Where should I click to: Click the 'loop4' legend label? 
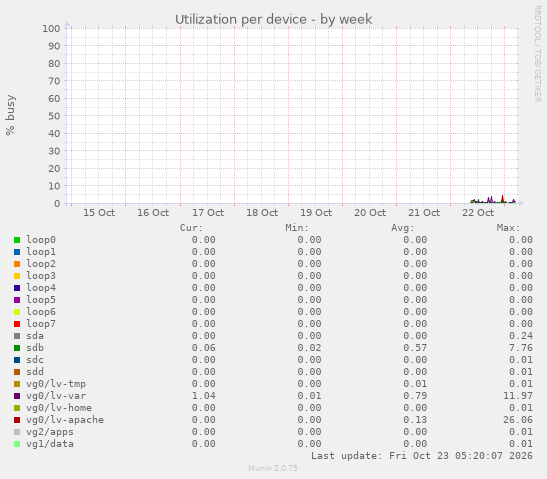click(41, 288)
